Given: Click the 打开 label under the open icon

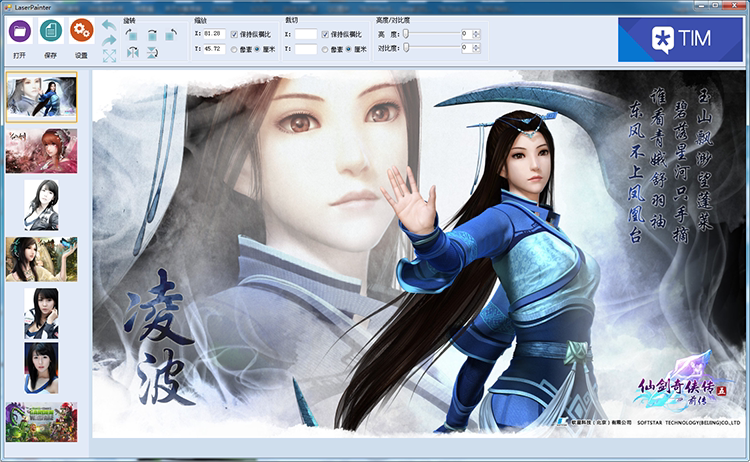Looking at the screenshot, I should (x=20, y=55).
